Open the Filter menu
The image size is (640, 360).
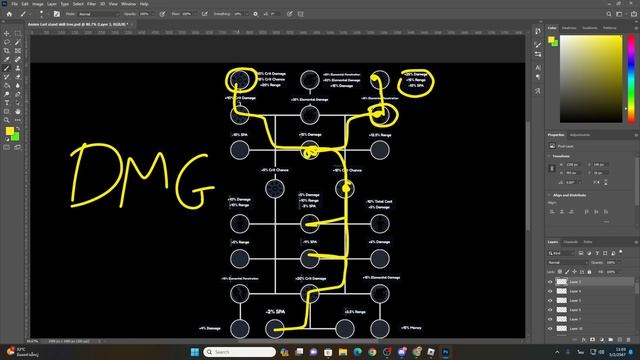pos(91,4)
